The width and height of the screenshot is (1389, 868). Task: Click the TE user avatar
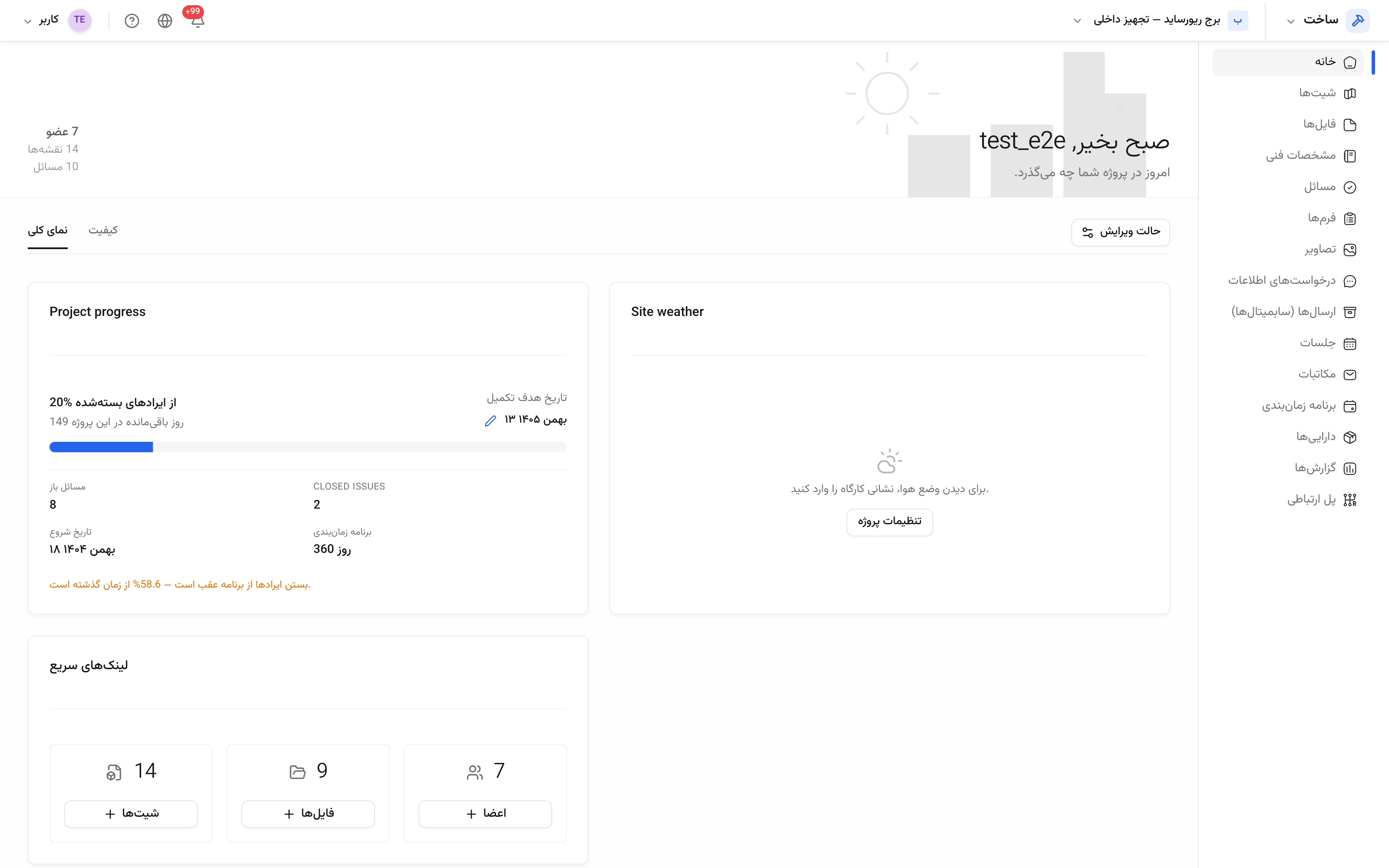tap(80, 20)
